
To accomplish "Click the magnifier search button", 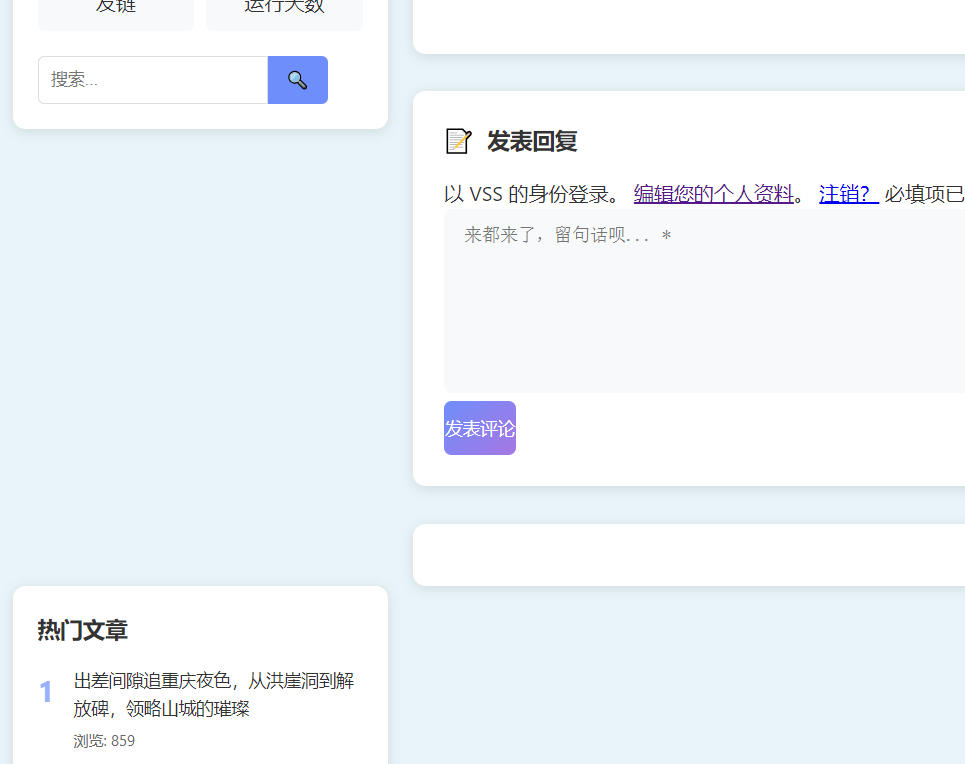I will (x=297, y=80).
